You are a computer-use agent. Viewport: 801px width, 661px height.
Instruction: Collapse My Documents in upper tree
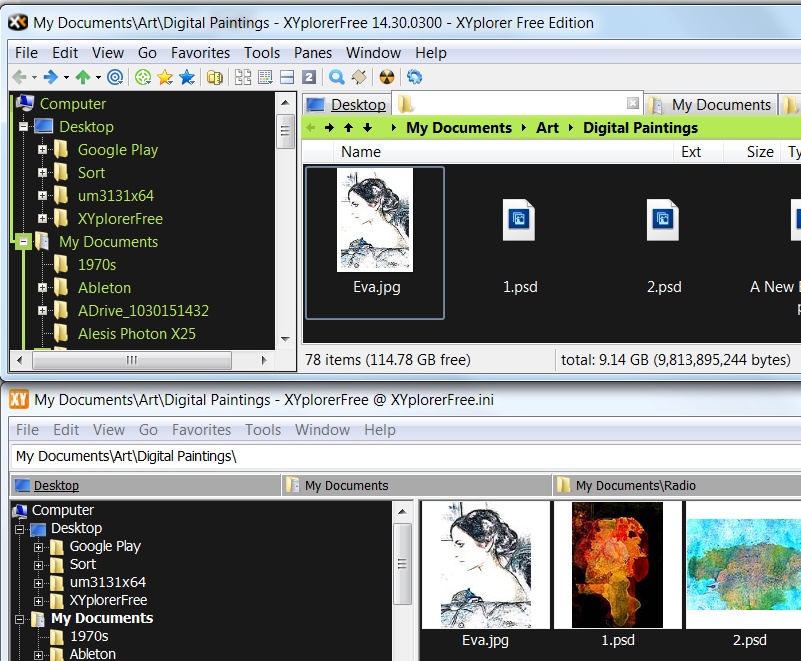pyautogui.click(x=24, y=242)
